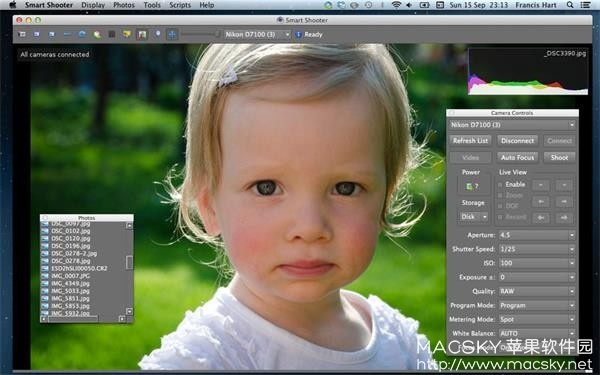Click the Refresh List button
This screenshot has height=375, width=600.
pyautogui.click(x=470, y=141)
